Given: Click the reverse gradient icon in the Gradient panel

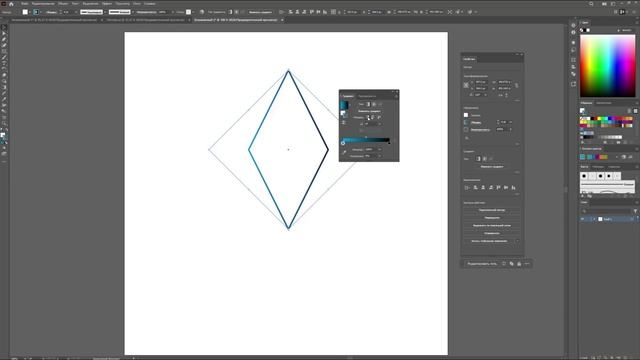Looking at the screenshot, I should pos(344,122).
